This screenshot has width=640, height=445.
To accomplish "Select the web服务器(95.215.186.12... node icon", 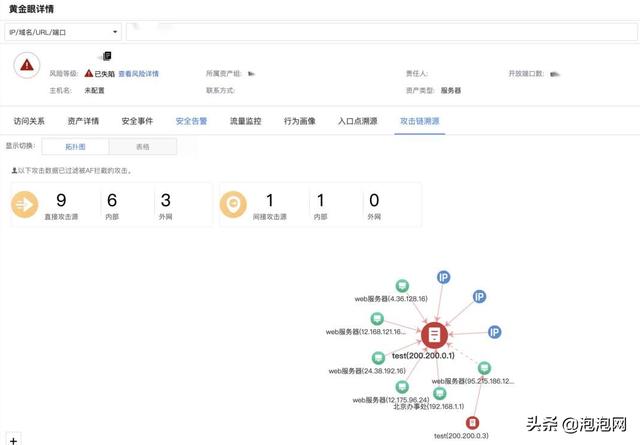I will [x=484, y=368].
